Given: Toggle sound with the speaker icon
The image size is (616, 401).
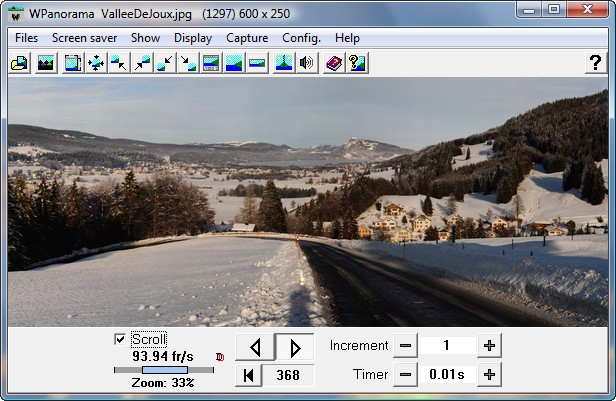Looking at the screenshot, I should click(306, 63).
